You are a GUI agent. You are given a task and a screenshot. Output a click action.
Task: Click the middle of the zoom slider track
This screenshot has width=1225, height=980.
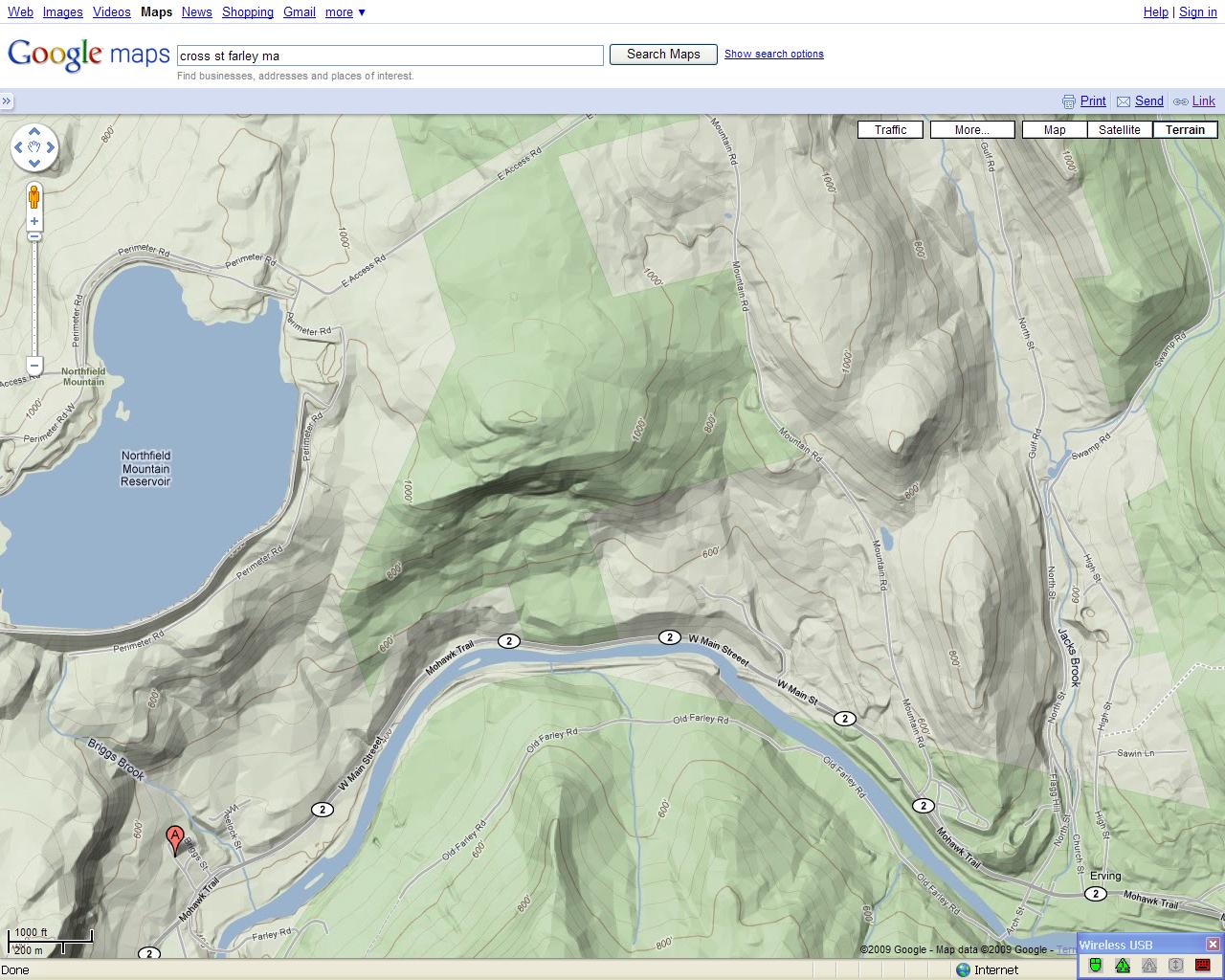click(x=34, y=297)
